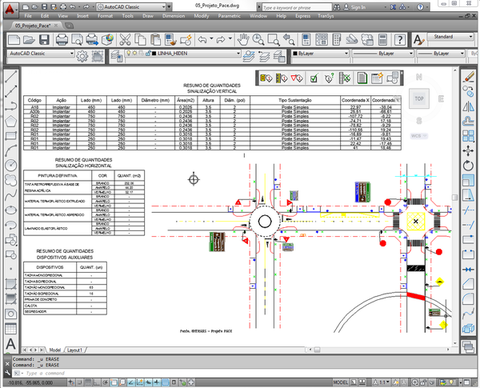Open the Help question mark icon
480x388 pixels.
400,40
